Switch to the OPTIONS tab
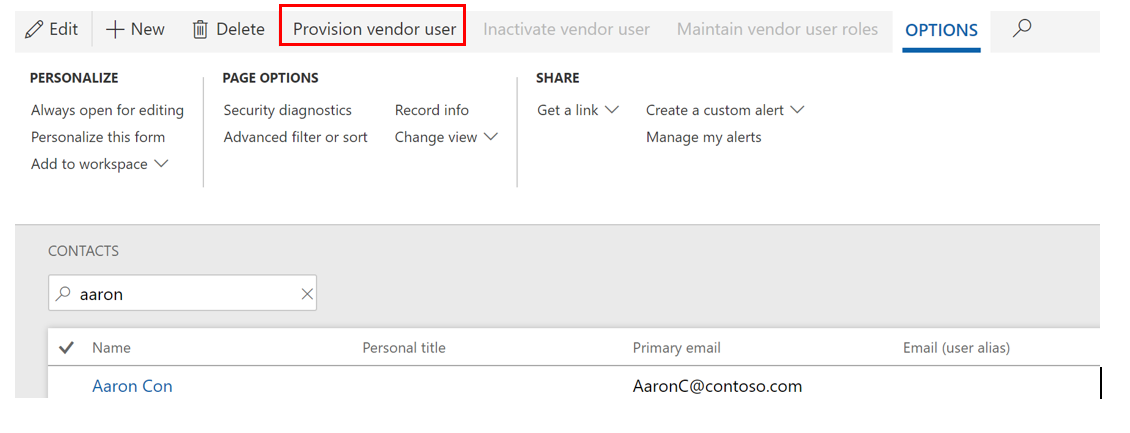 [x=941, y=30]
